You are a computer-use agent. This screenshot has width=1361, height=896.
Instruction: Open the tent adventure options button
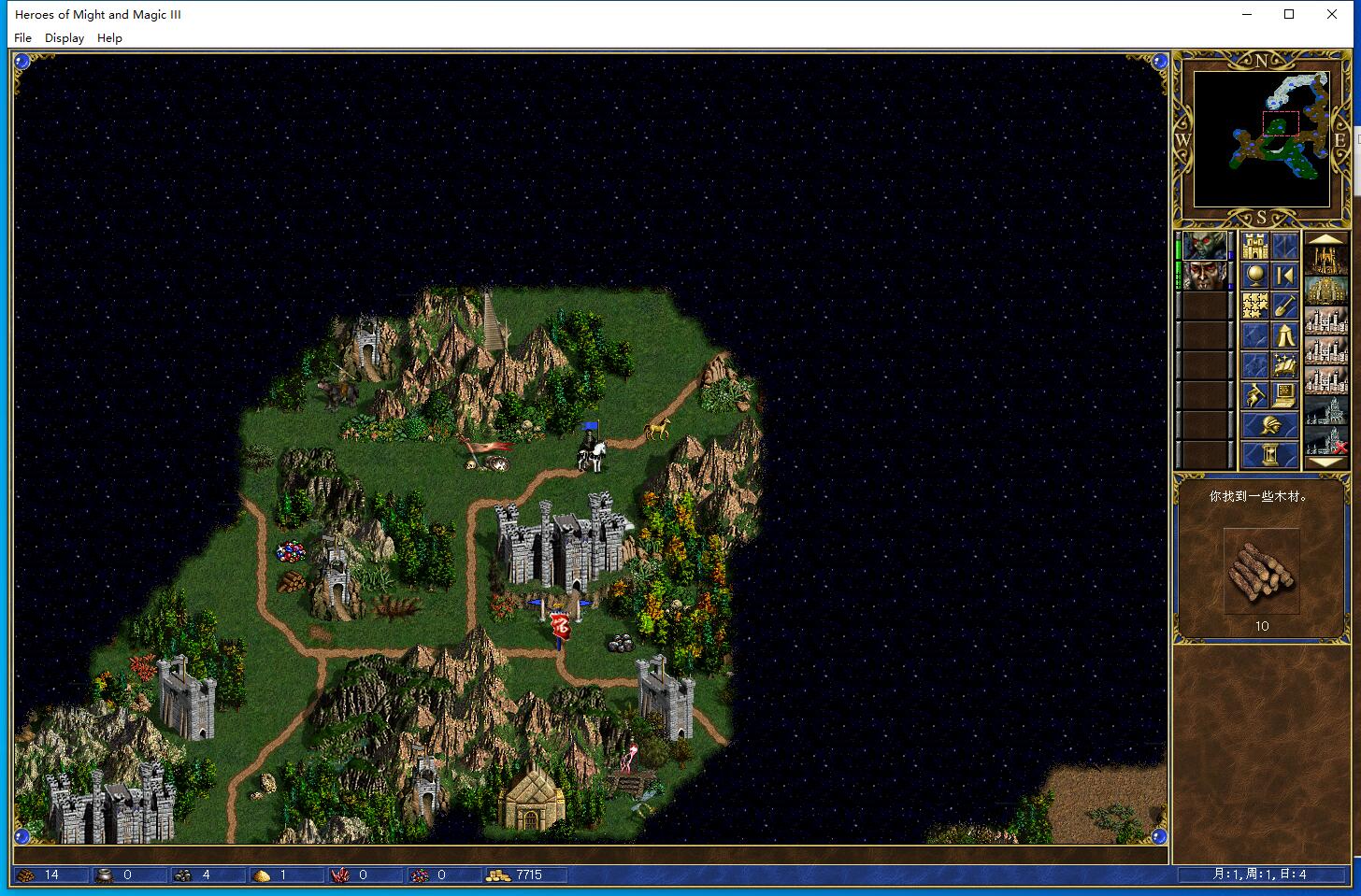tap(1284, 334)
